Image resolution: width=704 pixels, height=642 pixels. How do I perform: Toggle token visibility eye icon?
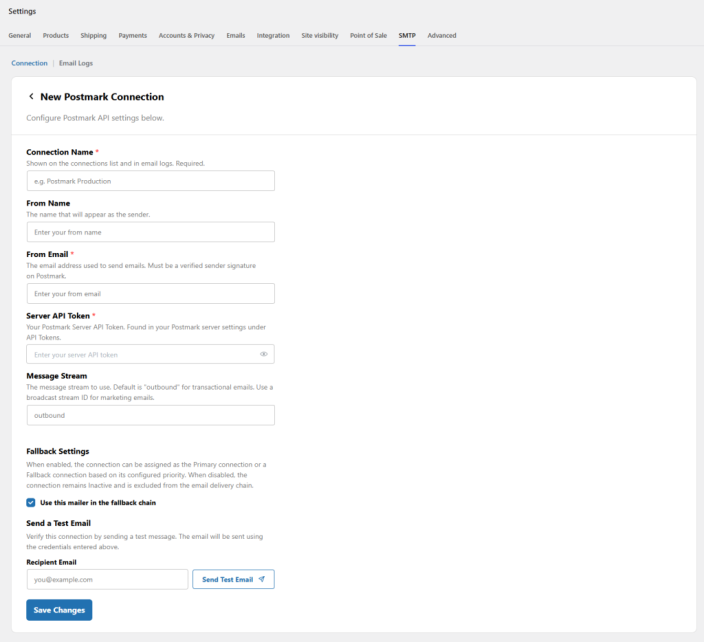tap(264, 354)
